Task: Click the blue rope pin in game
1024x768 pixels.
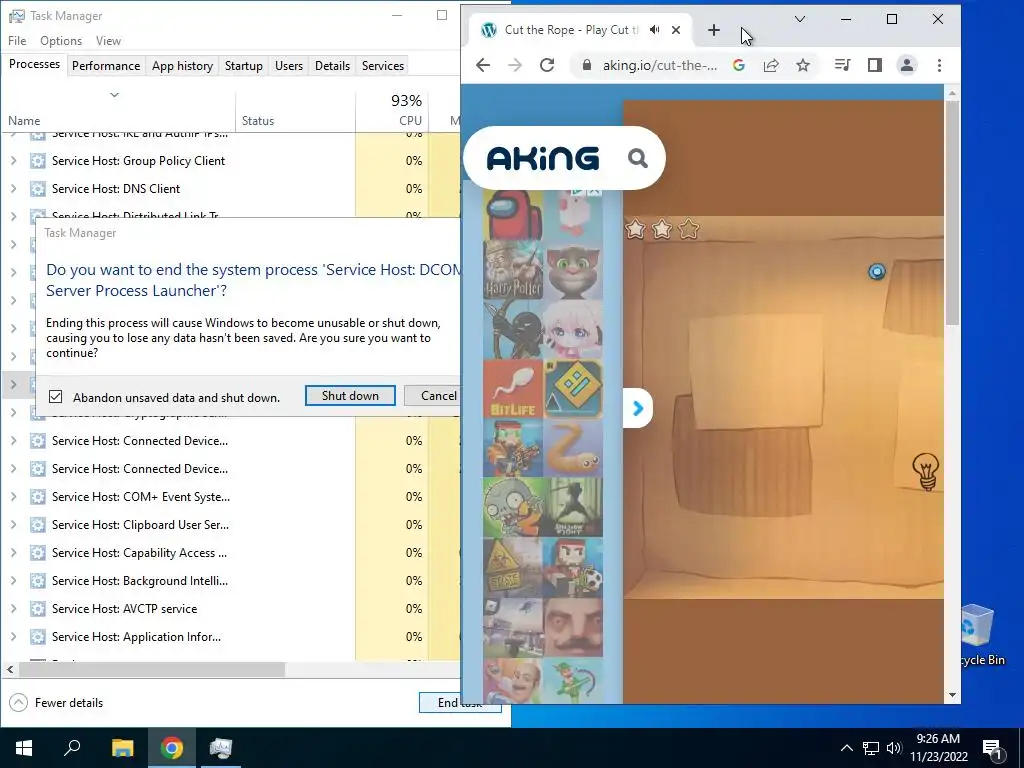Action: [876, 271]
